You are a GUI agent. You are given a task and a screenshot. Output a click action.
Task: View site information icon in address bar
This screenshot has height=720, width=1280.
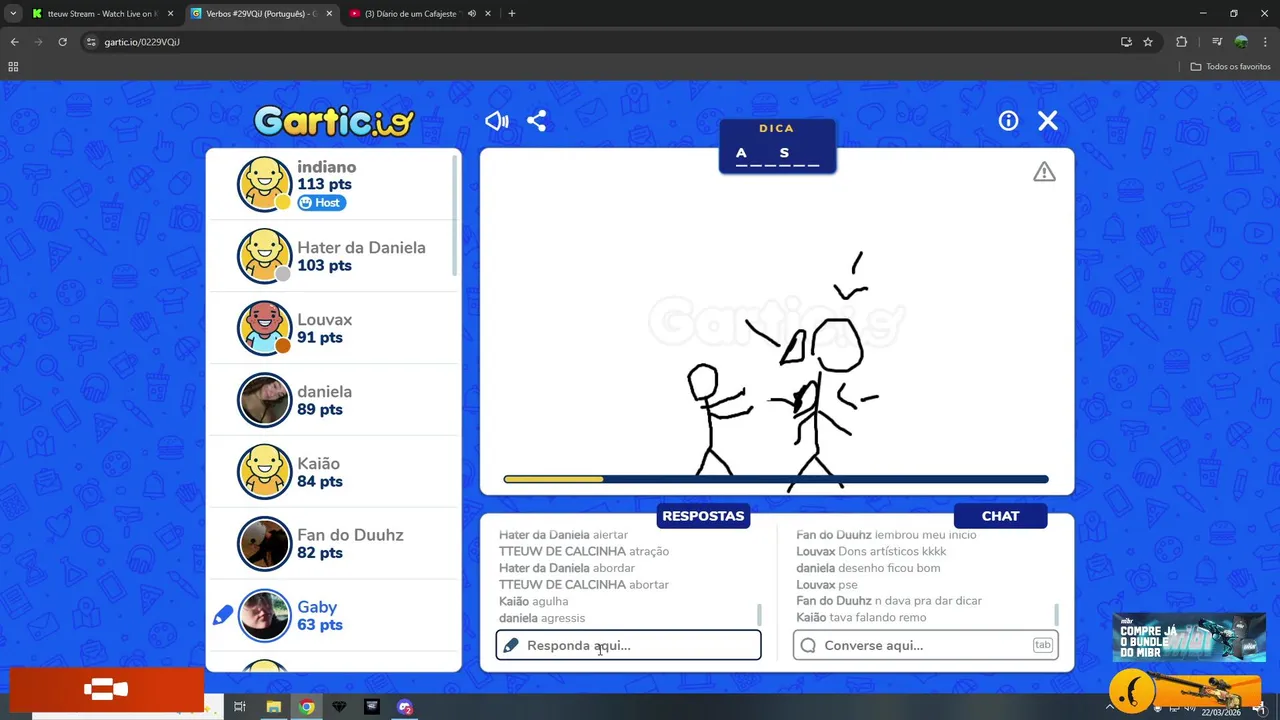point(91,42)
